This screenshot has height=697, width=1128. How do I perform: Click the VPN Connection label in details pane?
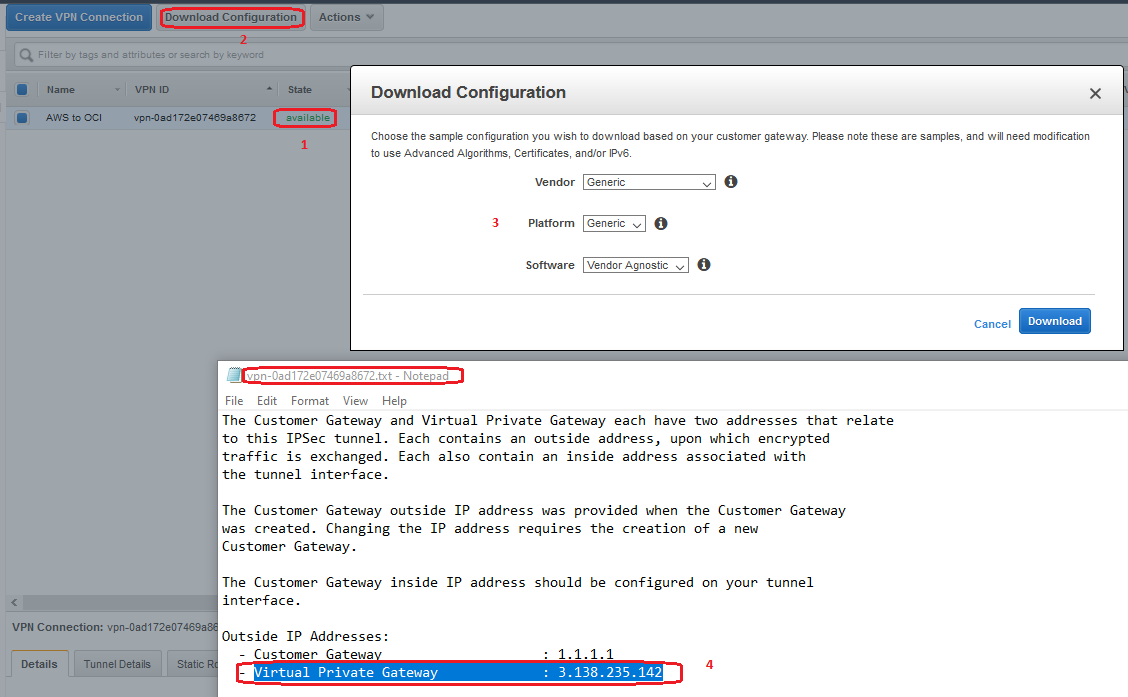click(58, 627)
